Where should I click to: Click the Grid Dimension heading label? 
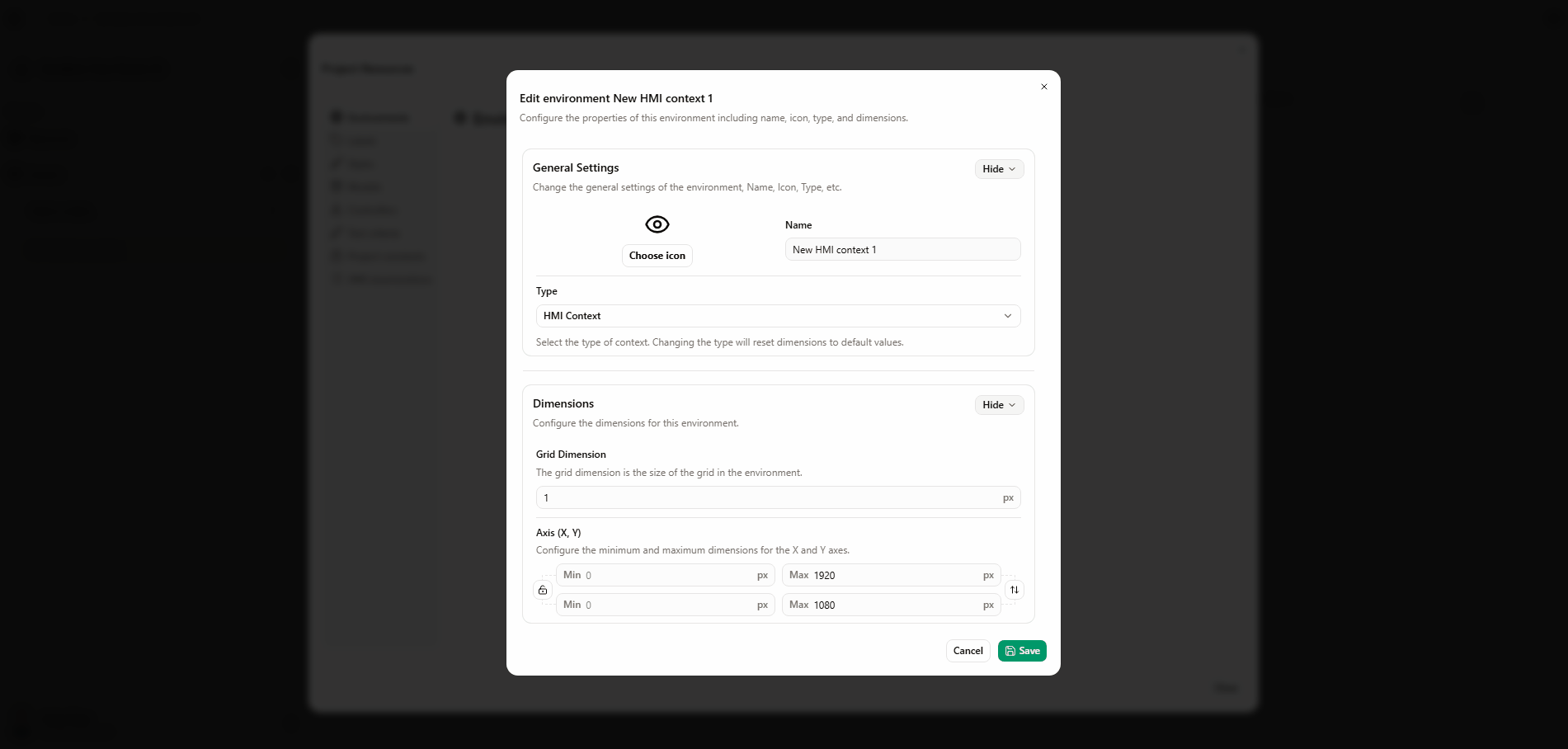click(571, 455)
